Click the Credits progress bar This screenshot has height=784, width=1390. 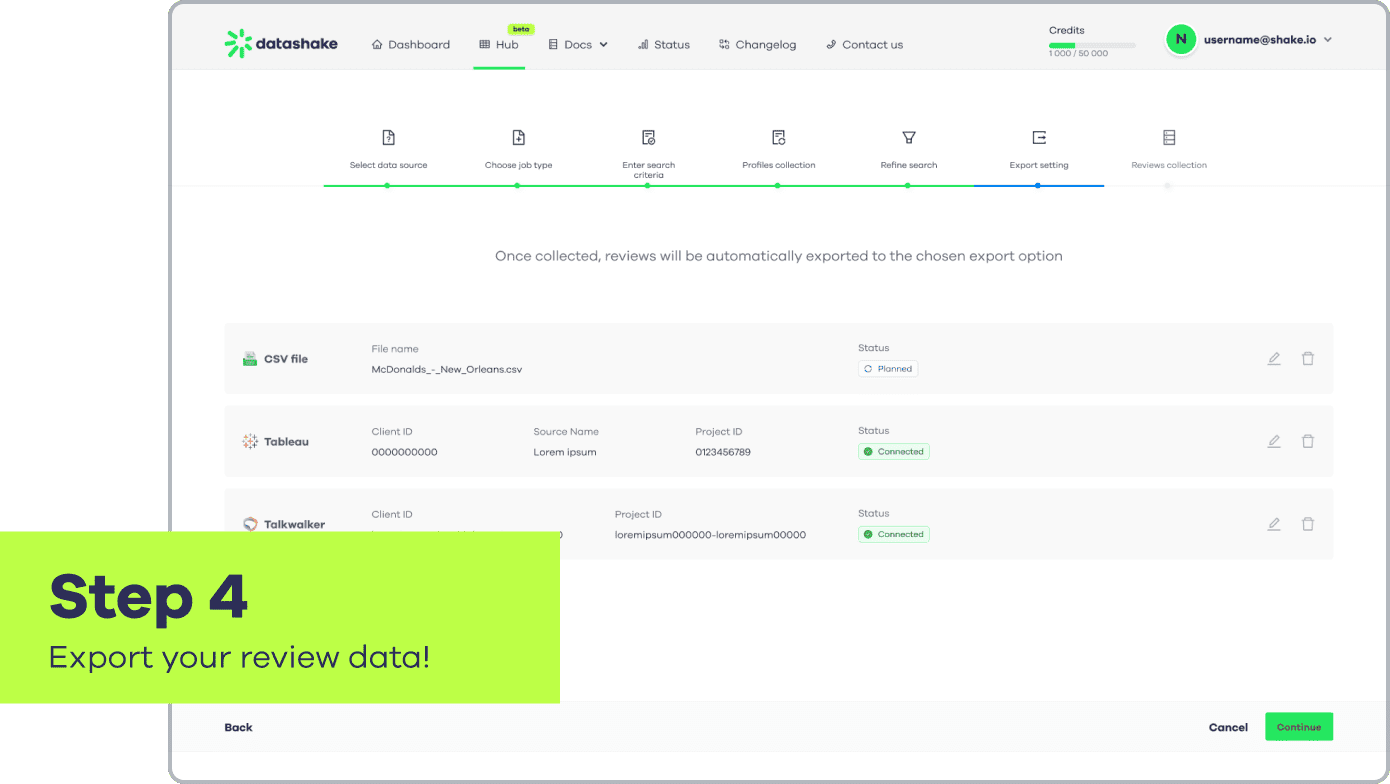click(x=1093, y=44)
